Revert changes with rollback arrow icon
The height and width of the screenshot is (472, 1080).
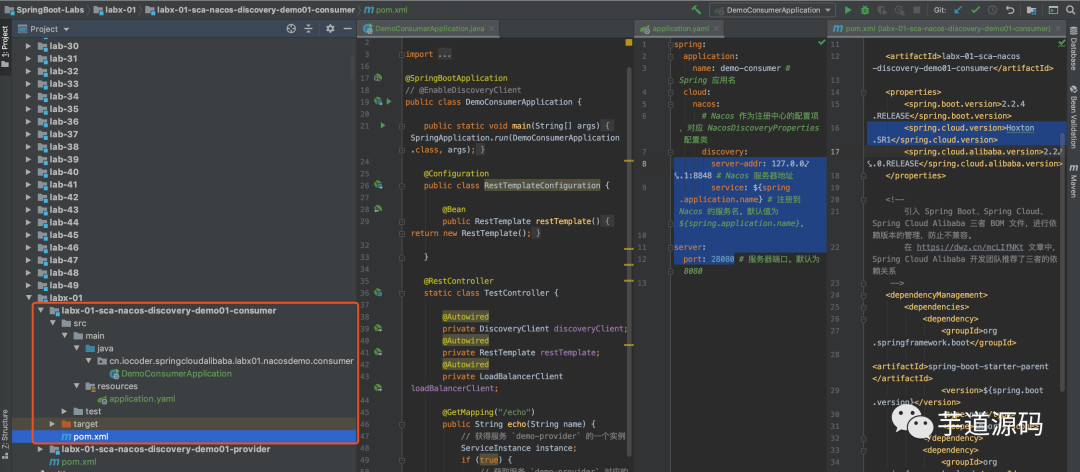tap(1009, 10)
